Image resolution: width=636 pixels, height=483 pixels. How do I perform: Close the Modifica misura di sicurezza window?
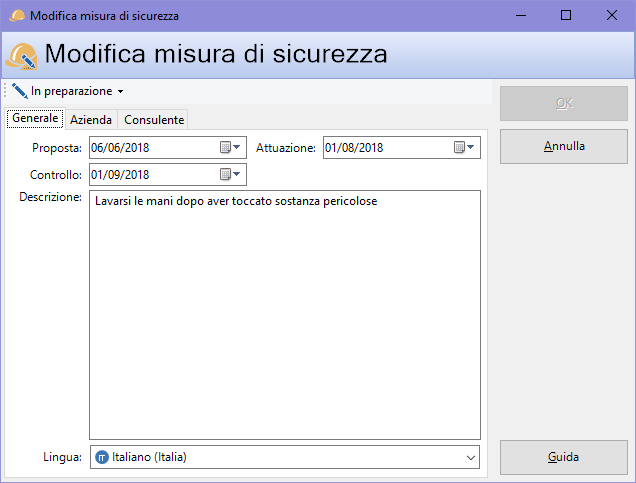click(x=612, y=15)
